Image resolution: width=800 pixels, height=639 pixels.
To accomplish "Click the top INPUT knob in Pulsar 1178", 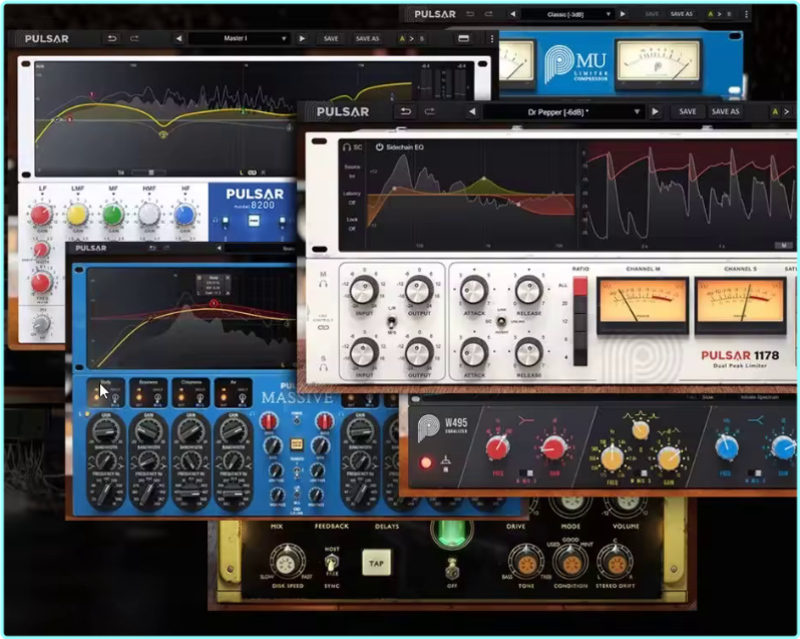I will [x=364, y=290].
